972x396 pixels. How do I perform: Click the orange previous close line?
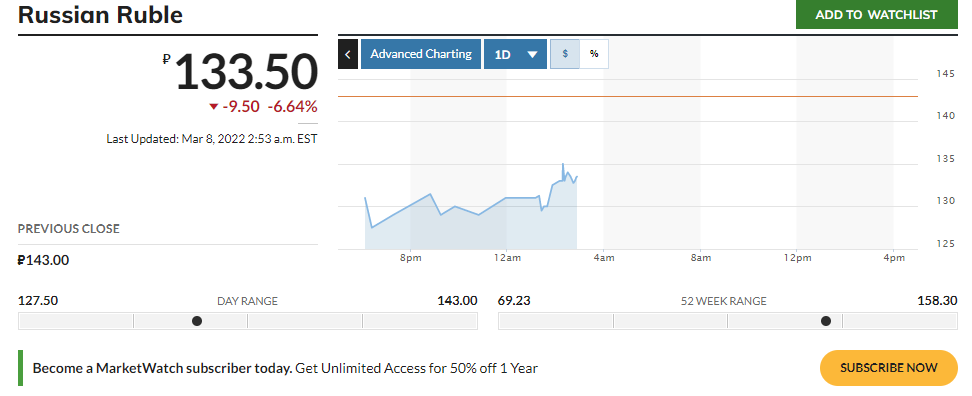(x=628, y=97)
